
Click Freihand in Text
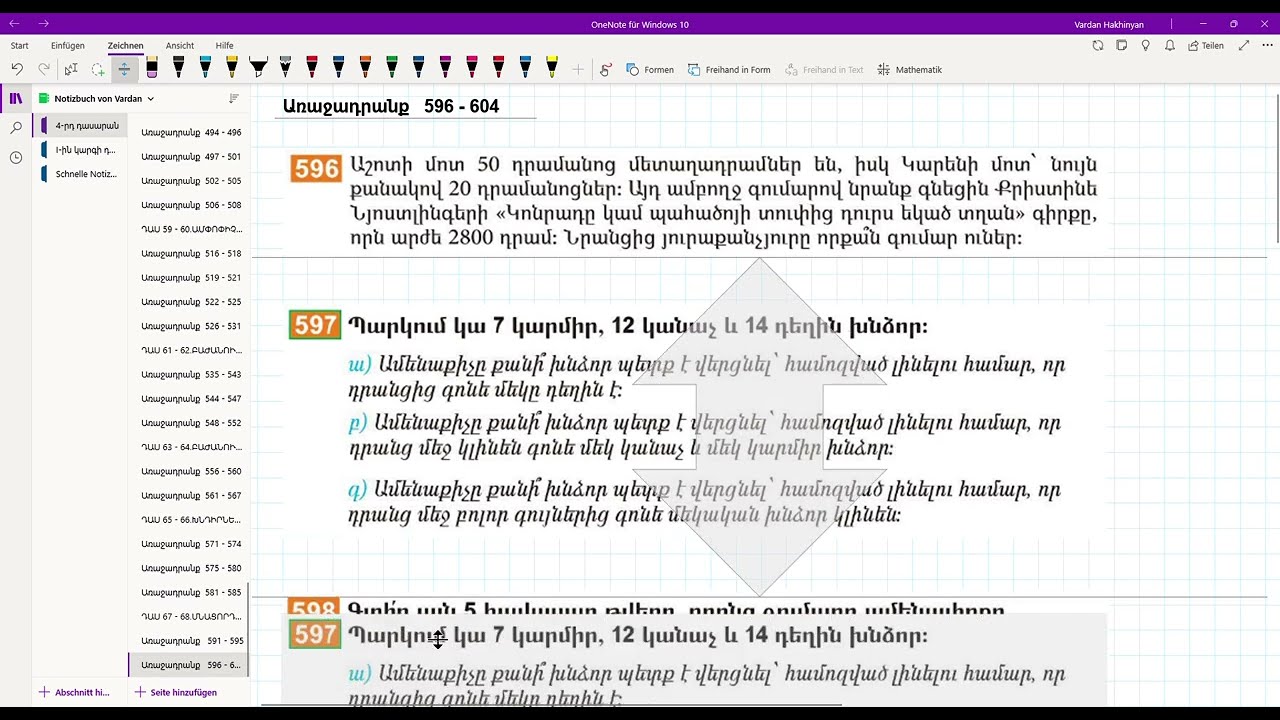pos(825,69)
